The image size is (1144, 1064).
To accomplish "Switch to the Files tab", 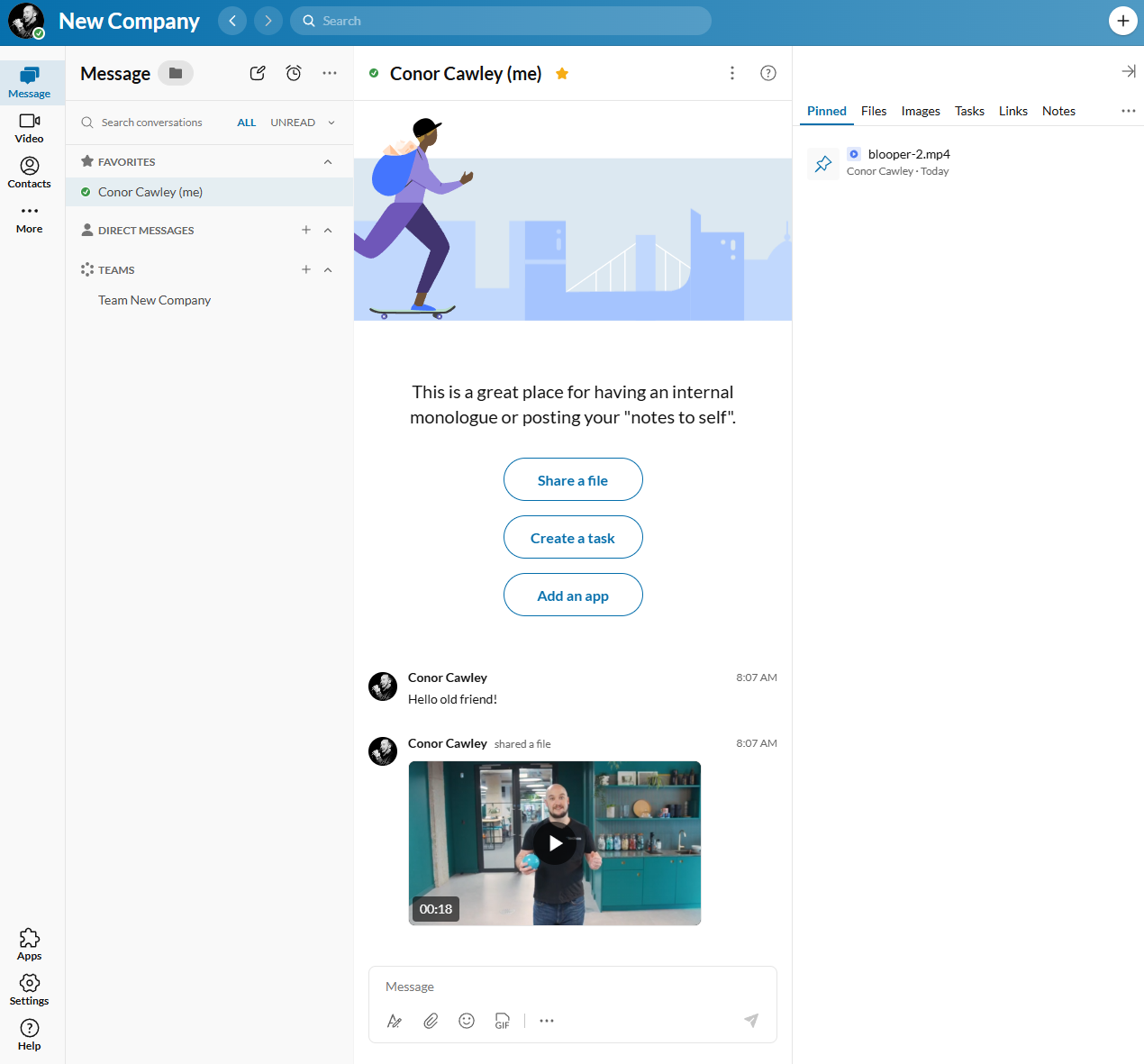I will point(873,111).
